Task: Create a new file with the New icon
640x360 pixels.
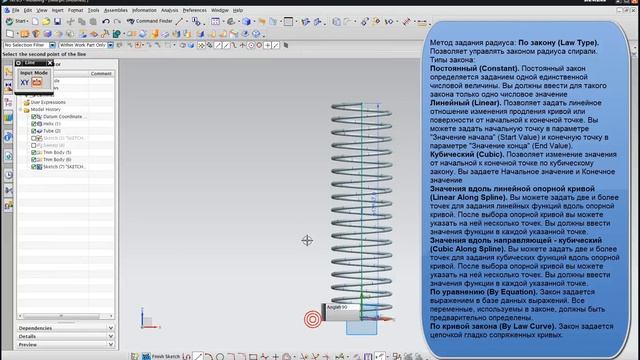Action: coord(36,21)
